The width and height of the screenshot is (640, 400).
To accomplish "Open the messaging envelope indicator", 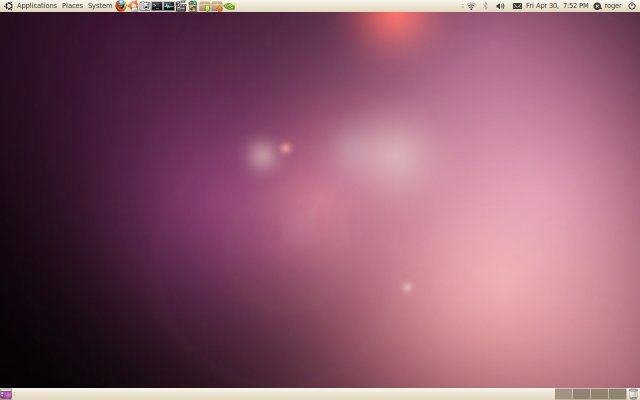I will click(517, 6).
